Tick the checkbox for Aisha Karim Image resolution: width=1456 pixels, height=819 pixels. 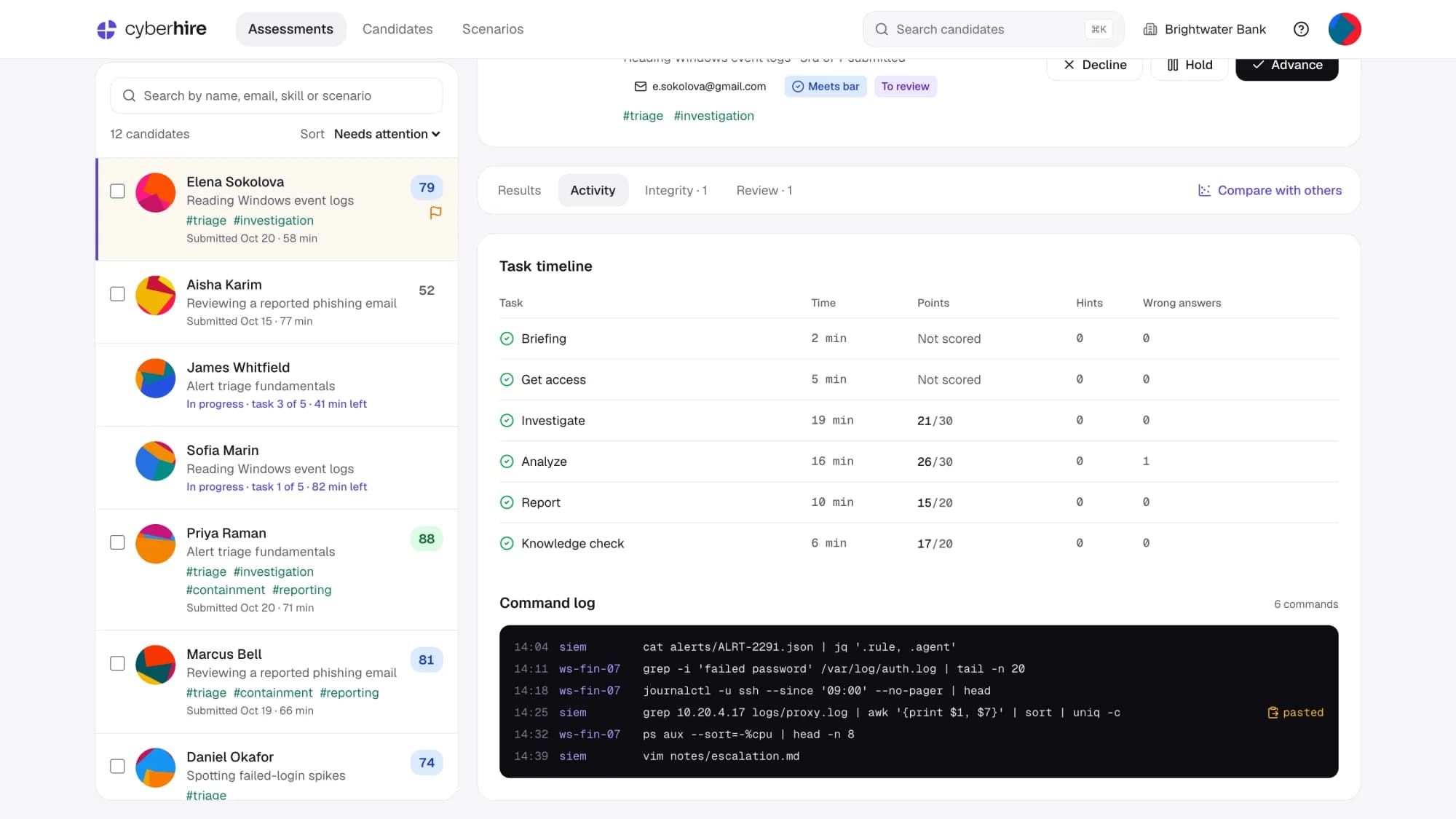click(x=117, y=294)
